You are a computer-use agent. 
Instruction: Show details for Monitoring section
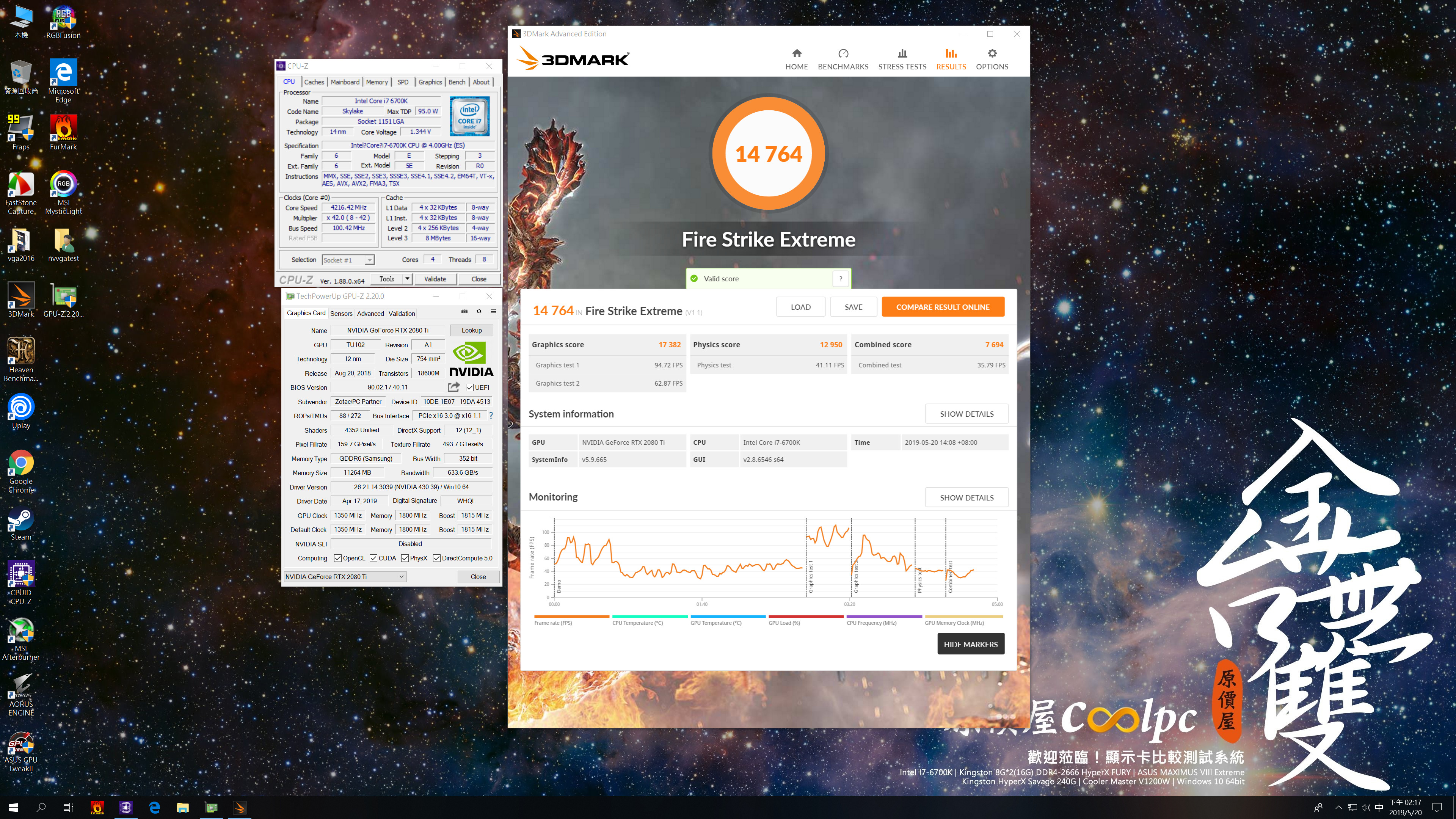(966, 497)
